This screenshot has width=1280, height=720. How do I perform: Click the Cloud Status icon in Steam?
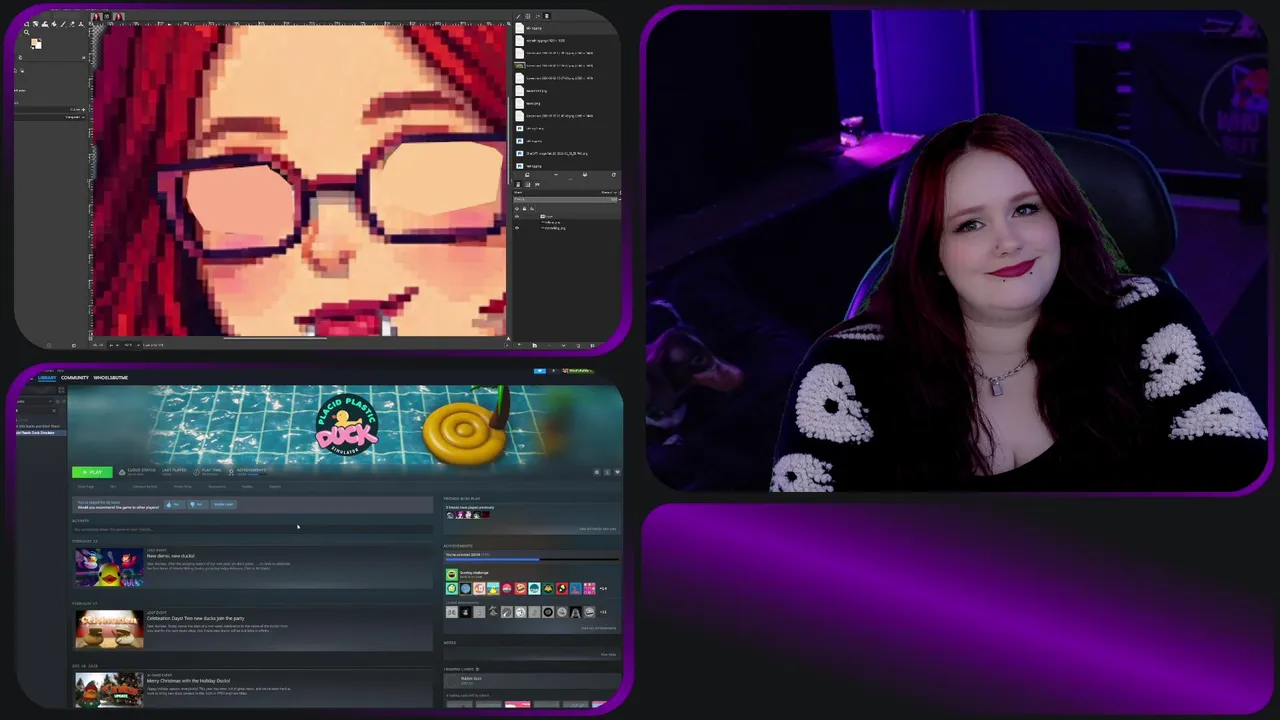tap(122, 472)
